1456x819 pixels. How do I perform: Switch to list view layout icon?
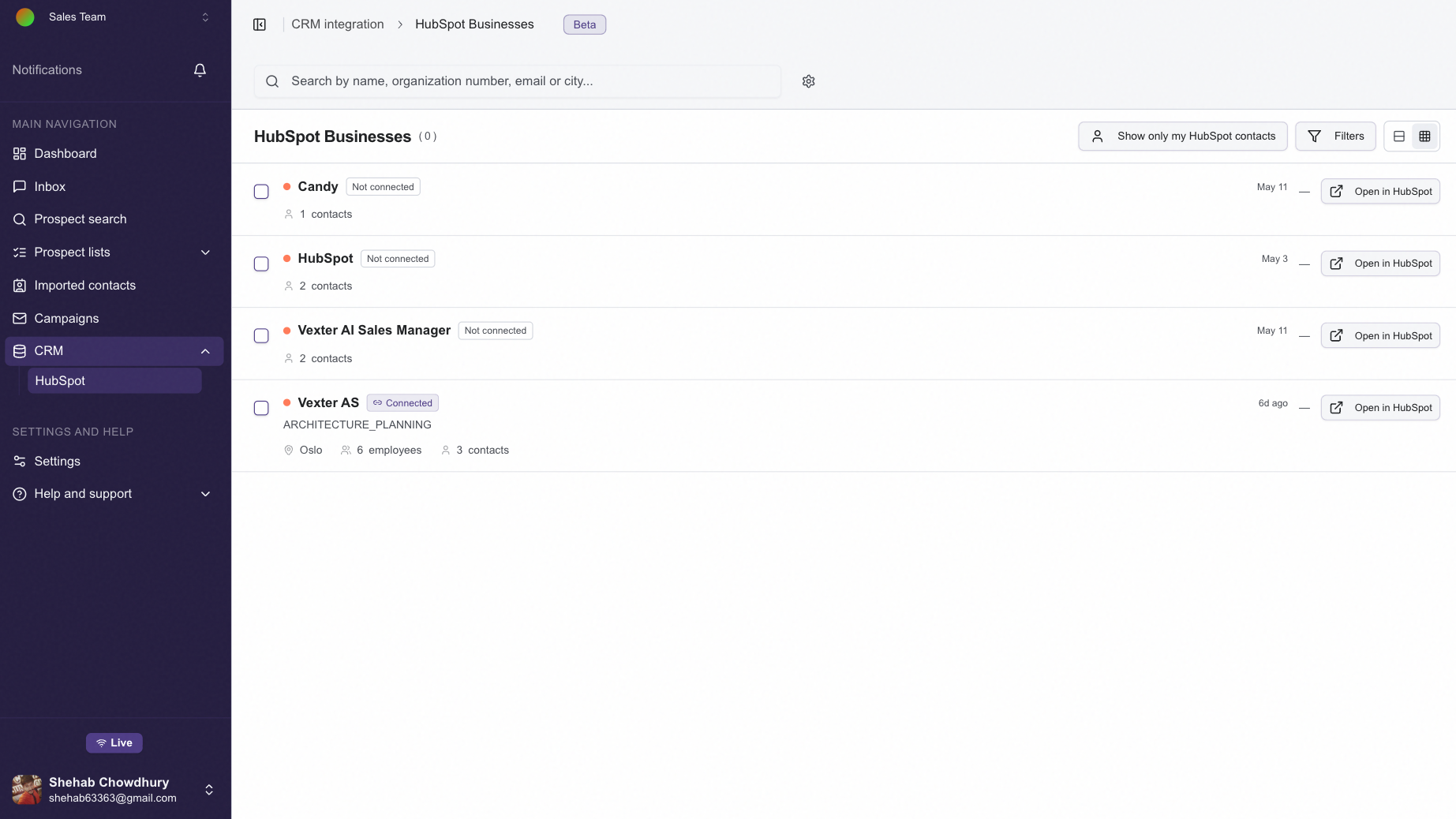(1398, 136)
